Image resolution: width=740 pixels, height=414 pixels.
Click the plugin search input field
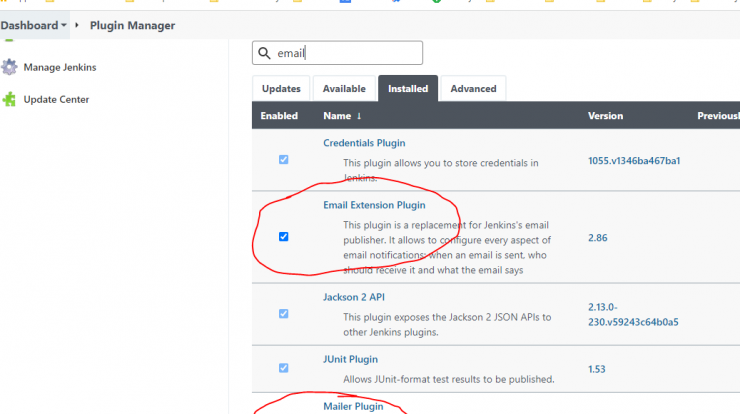(337, 53)
